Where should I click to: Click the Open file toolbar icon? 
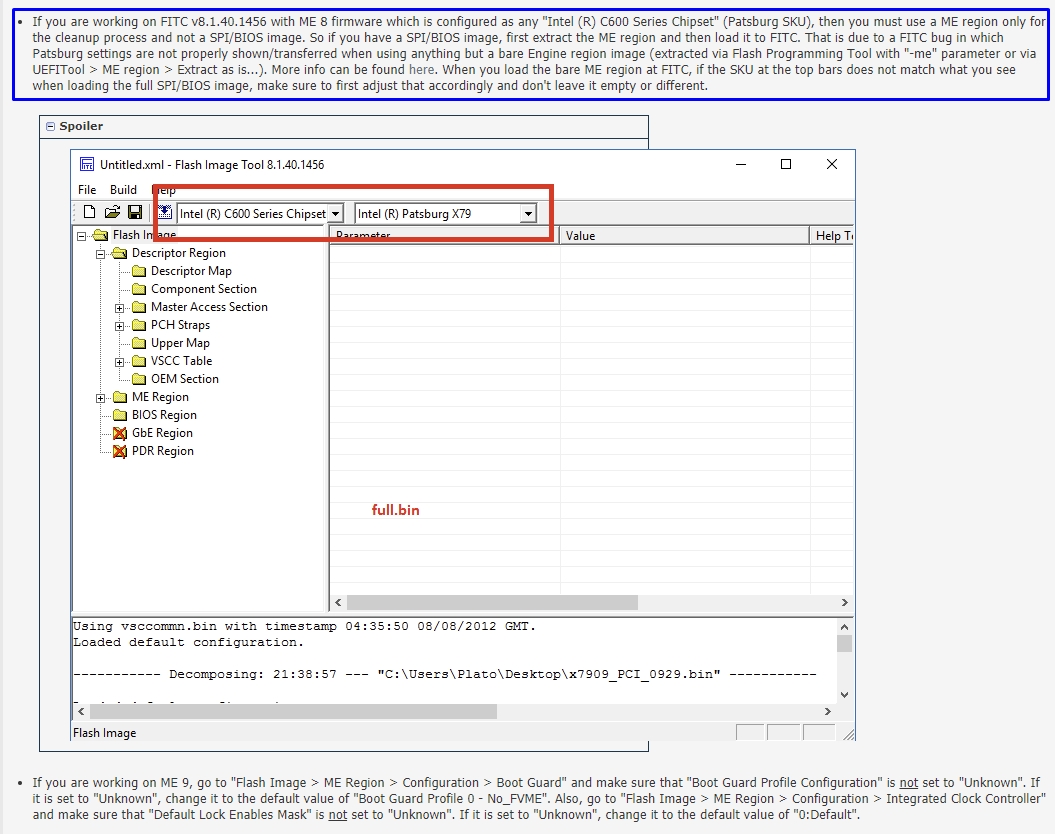coord(112,213)
